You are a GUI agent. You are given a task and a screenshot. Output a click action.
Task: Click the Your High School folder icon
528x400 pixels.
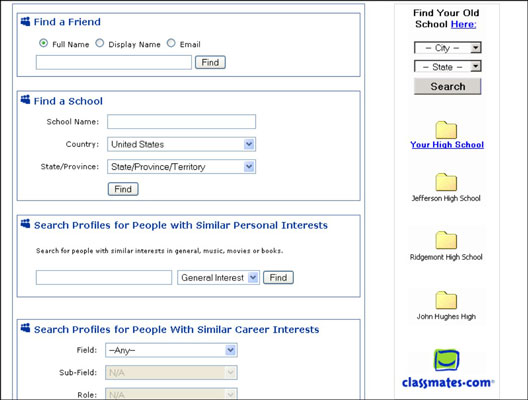click(446, 130)
